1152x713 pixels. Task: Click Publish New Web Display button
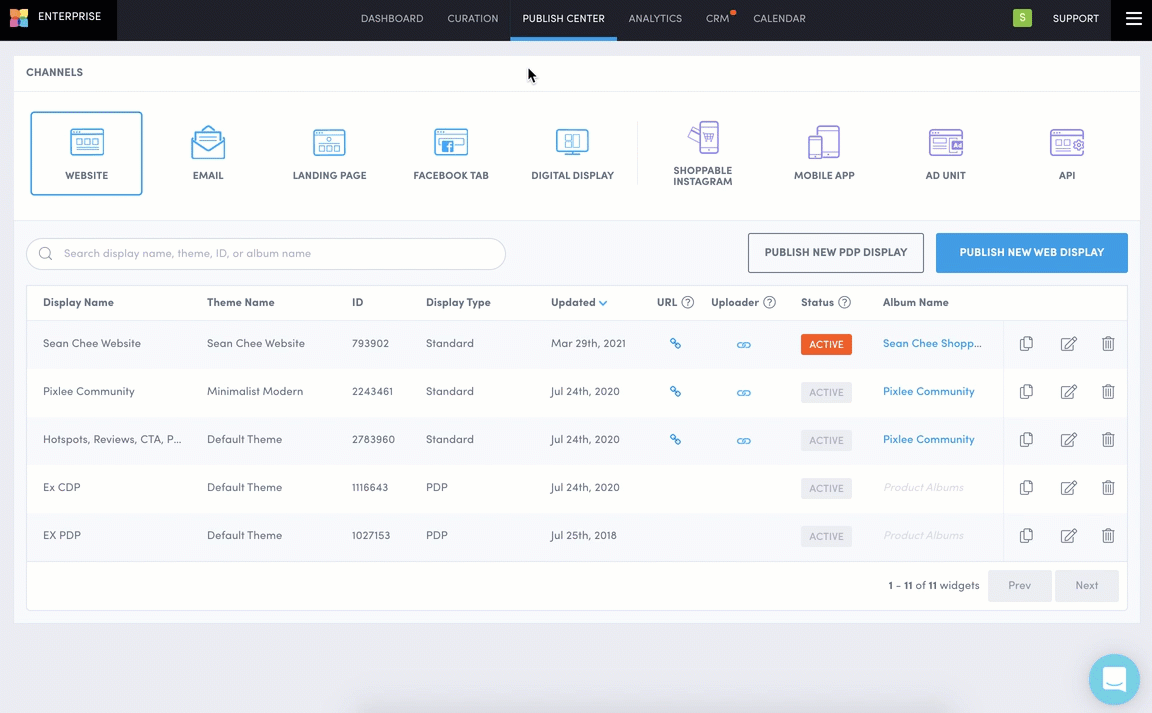coord(1031,253)
